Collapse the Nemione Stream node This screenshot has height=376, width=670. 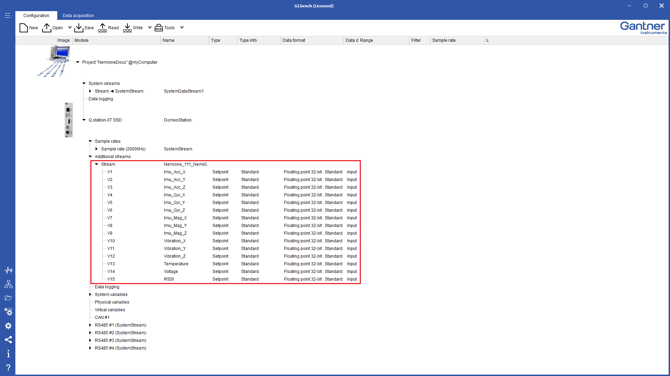pyautogui.click(x=97, y=164)
